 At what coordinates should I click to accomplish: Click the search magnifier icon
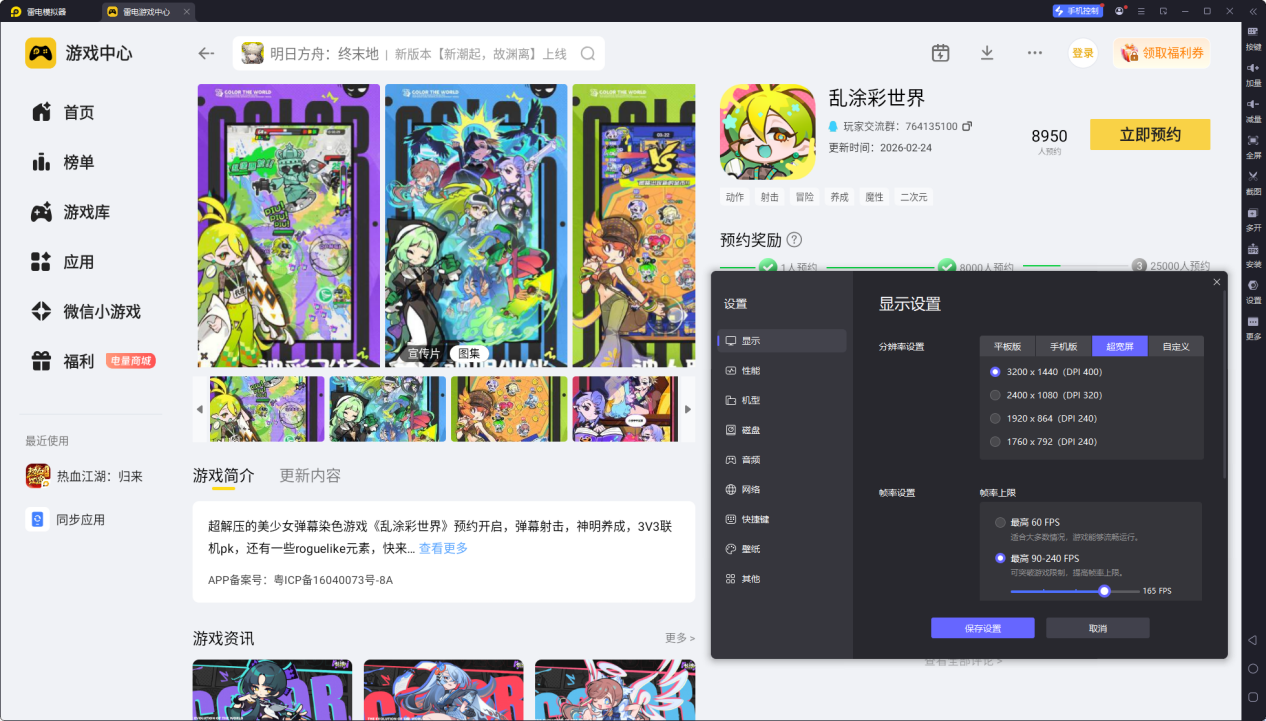(588, 53)
